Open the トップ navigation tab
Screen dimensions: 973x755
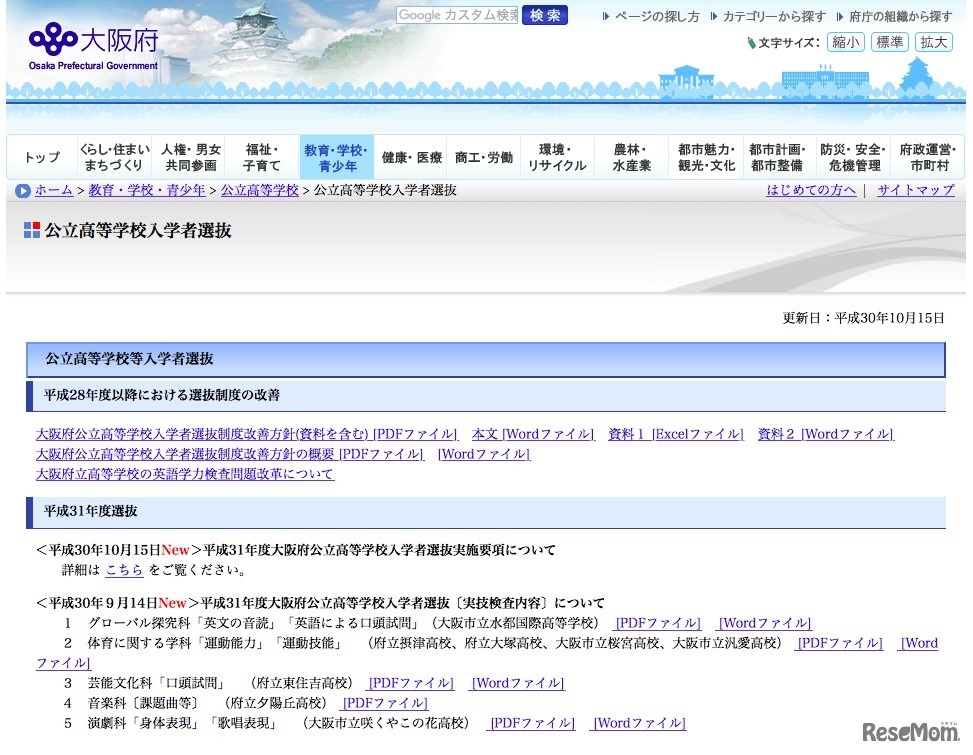click(42, 158)
